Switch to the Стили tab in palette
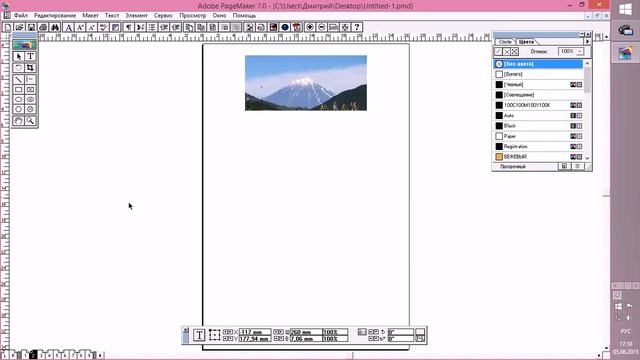 [505, 42]
